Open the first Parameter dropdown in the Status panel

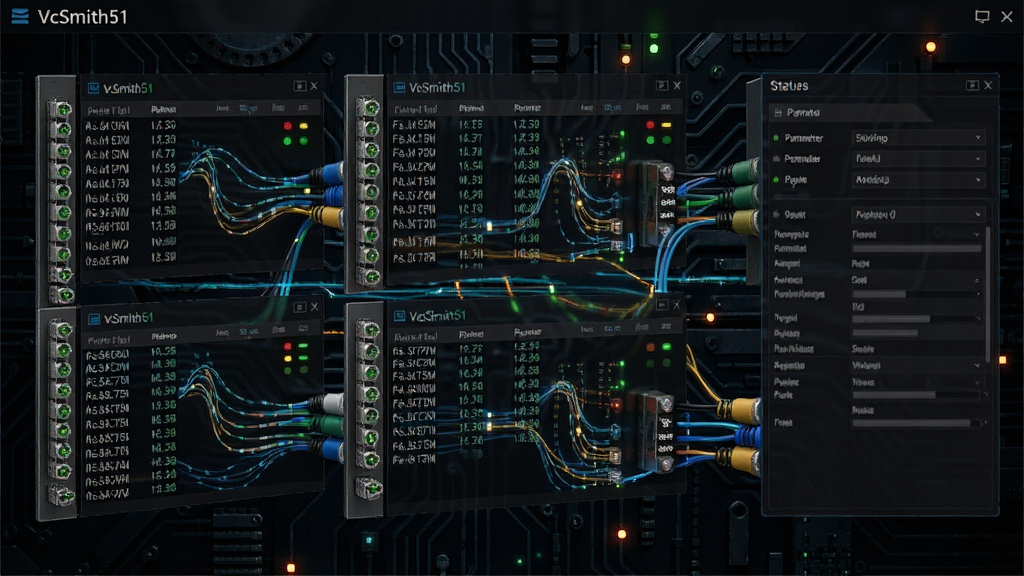(x=918, y=138)
